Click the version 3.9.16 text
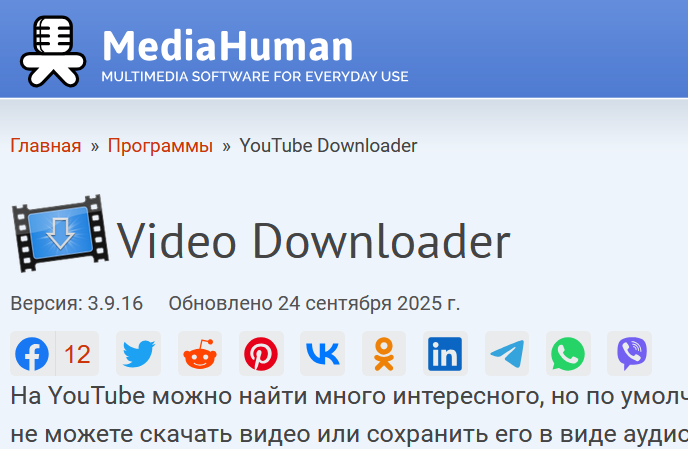 pos(77,303)
